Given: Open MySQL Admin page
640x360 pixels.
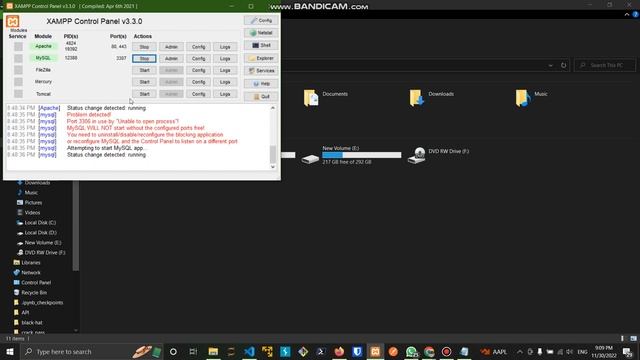Looking at the screenshot, I should [x=171, y=58].
